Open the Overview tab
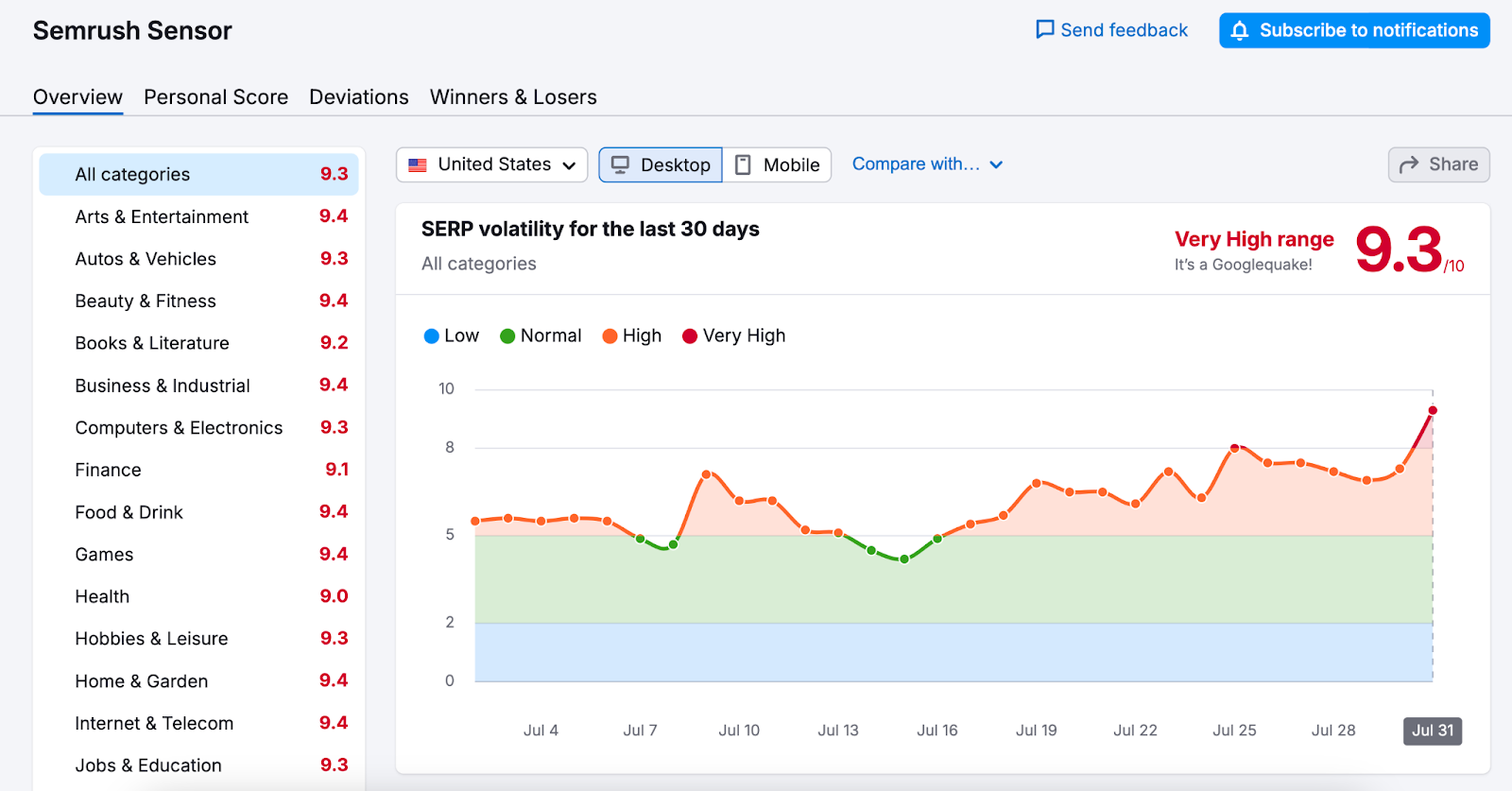The image size is (1512, 791). click(x=77, y=97)
